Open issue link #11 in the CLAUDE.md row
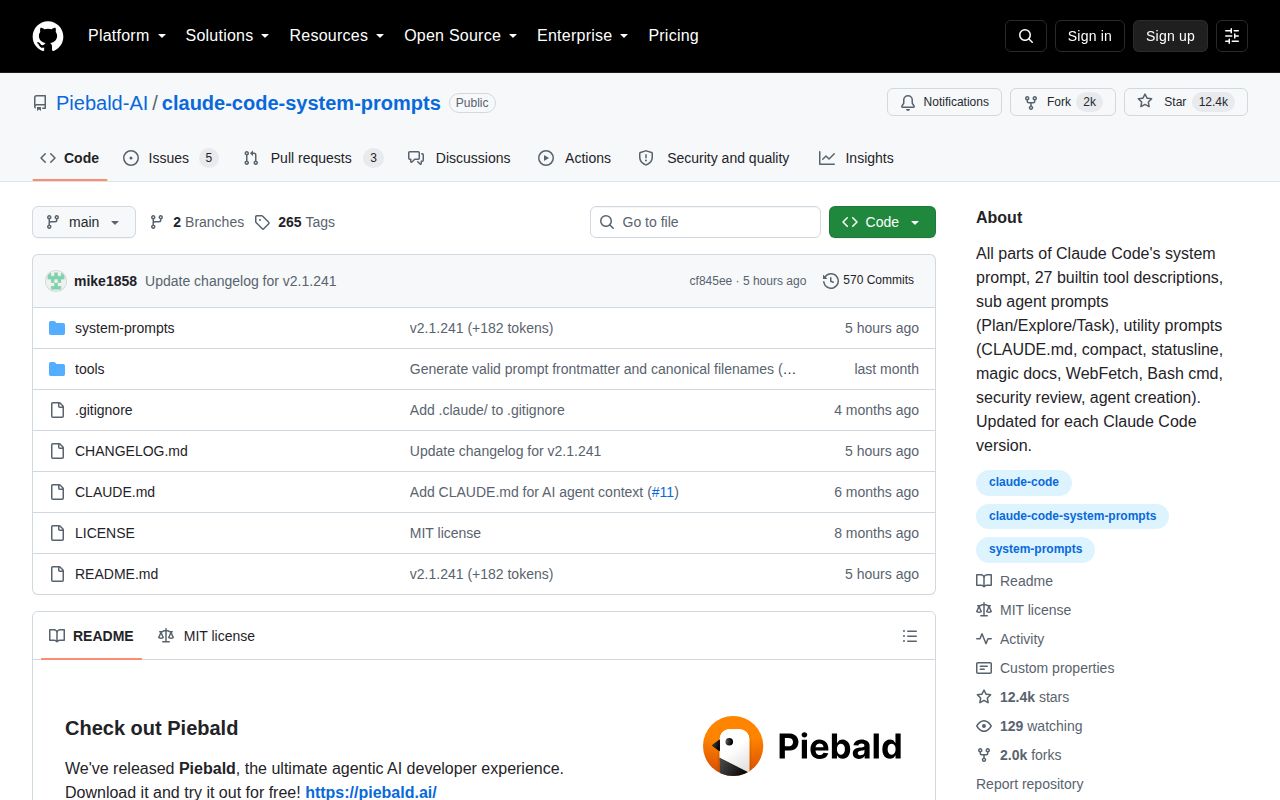Screen dimensions: 1280x800 click(663, 492)
